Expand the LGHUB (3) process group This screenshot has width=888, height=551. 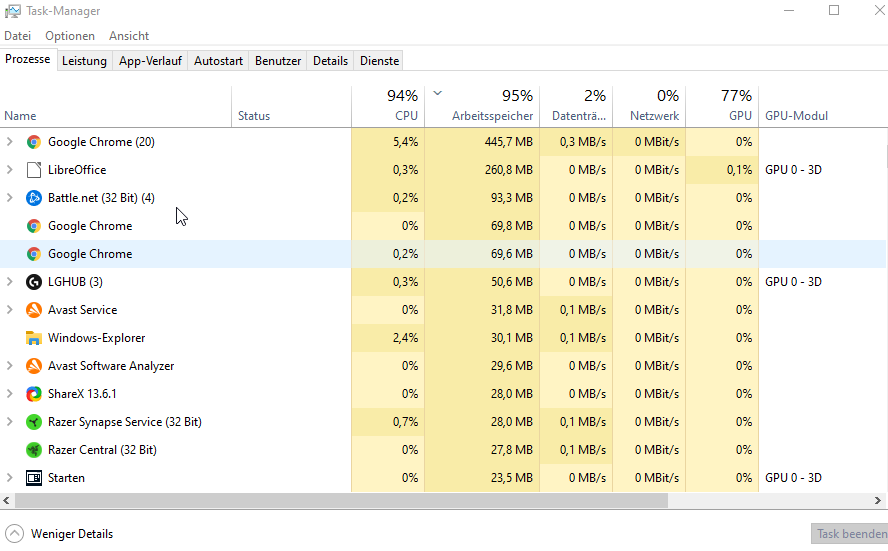[x=10, y=282]
